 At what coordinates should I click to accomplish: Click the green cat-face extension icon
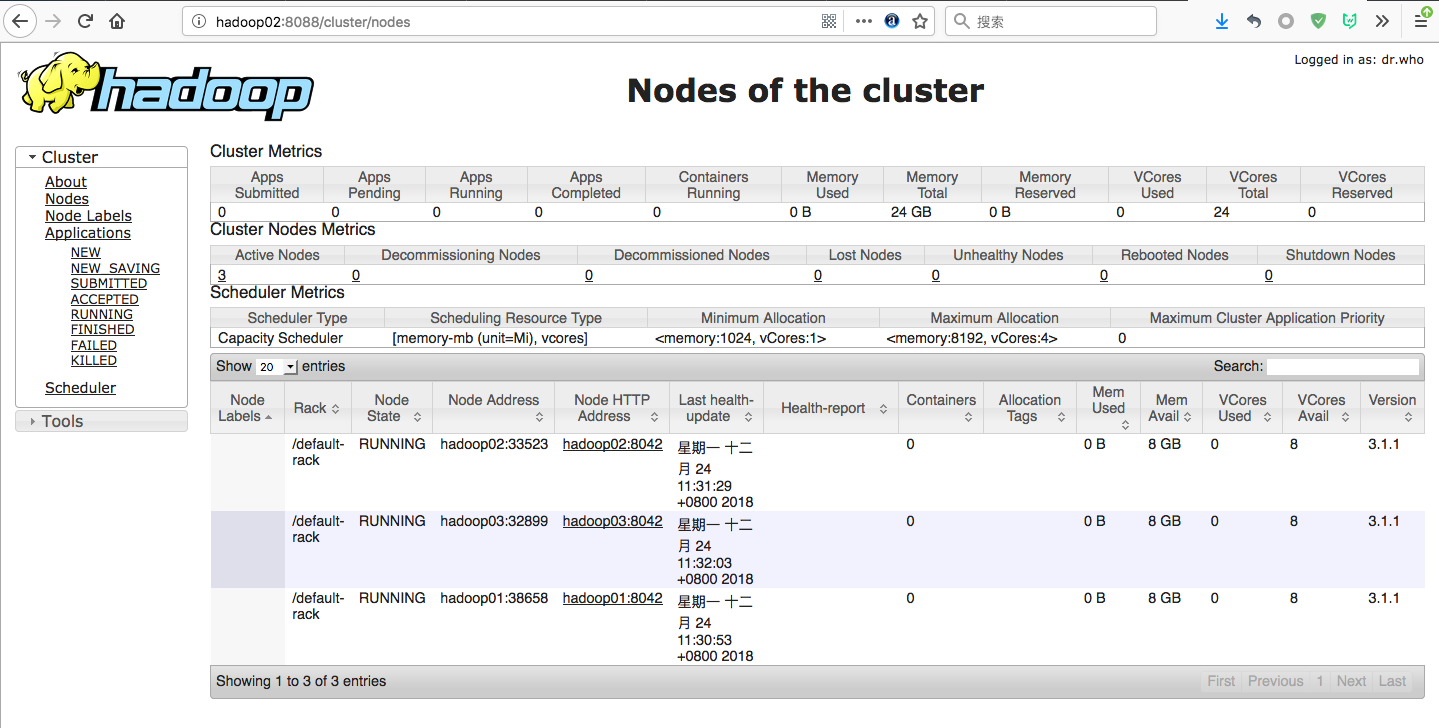[x=1350, y=21]
